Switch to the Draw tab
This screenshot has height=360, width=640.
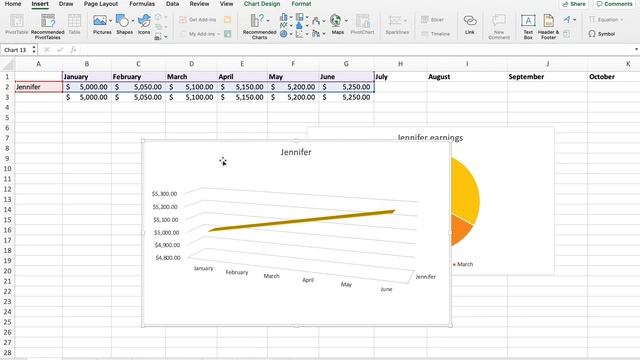[x=66, y=4]
